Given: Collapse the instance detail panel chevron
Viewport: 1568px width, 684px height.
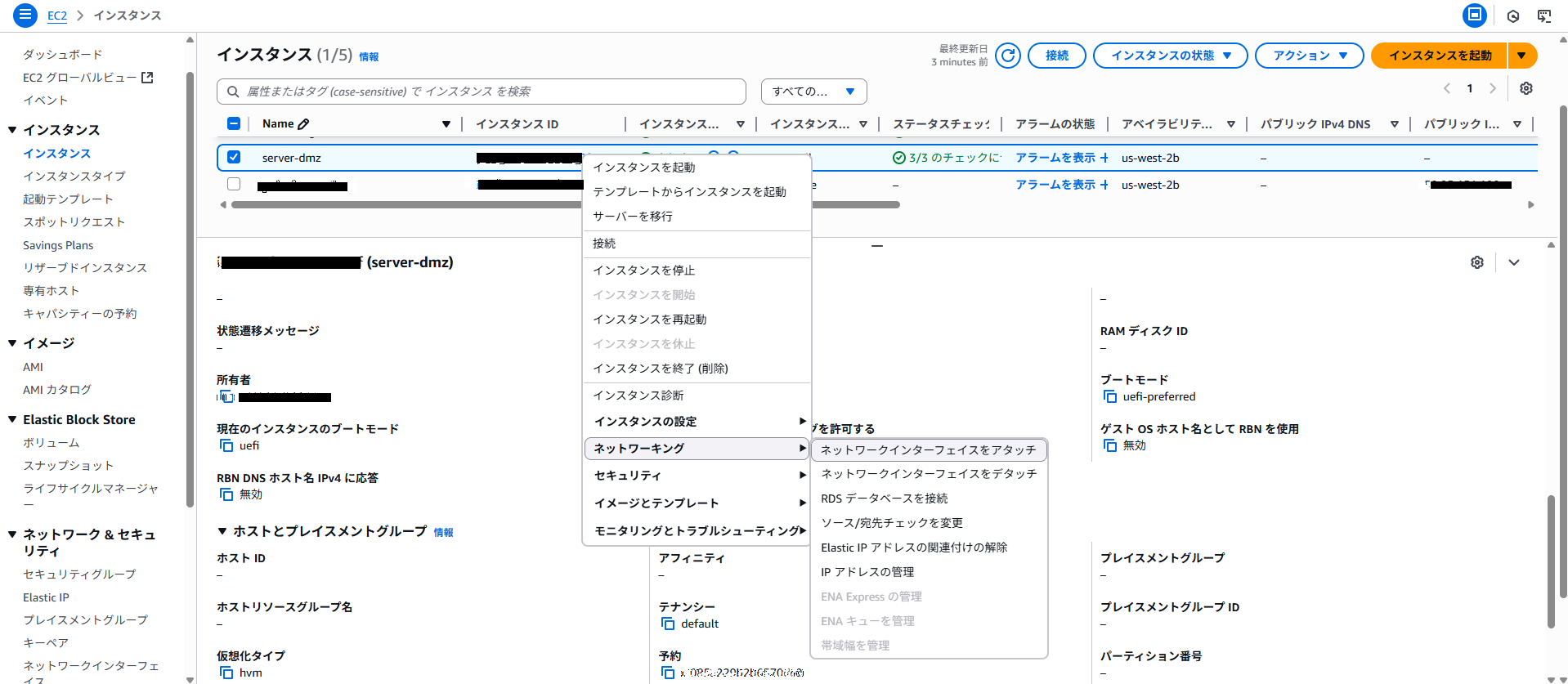Looking at the screenshot, I should coord(1514,262).
